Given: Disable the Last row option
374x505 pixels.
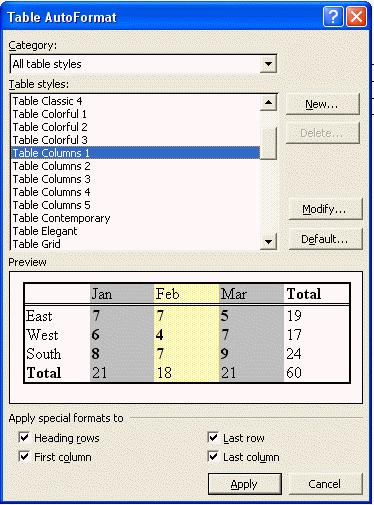Looking at the screenshot, I should tap(213, 437).
